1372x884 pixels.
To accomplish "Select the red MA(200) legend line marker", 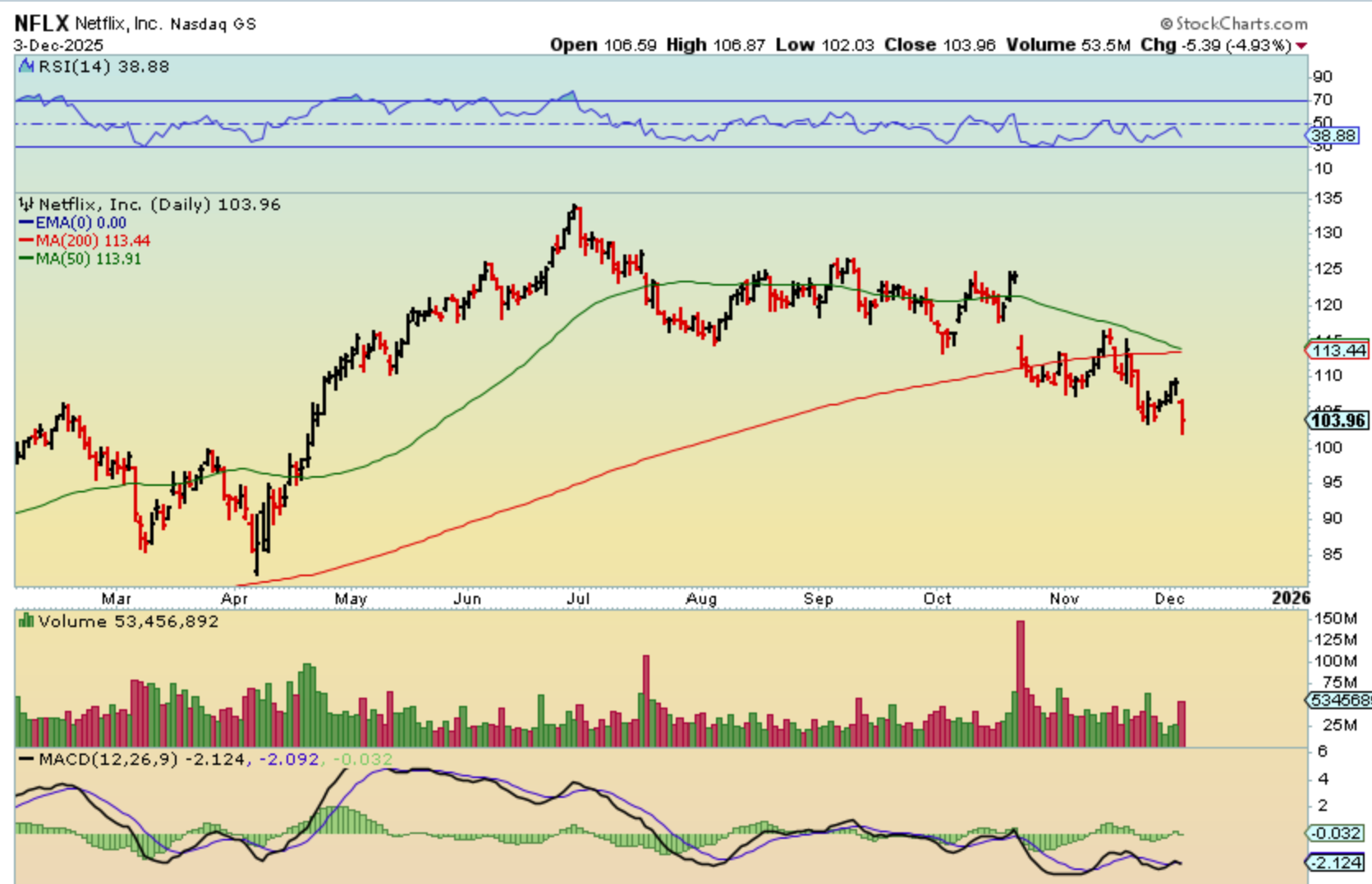I will click(26, 241).
